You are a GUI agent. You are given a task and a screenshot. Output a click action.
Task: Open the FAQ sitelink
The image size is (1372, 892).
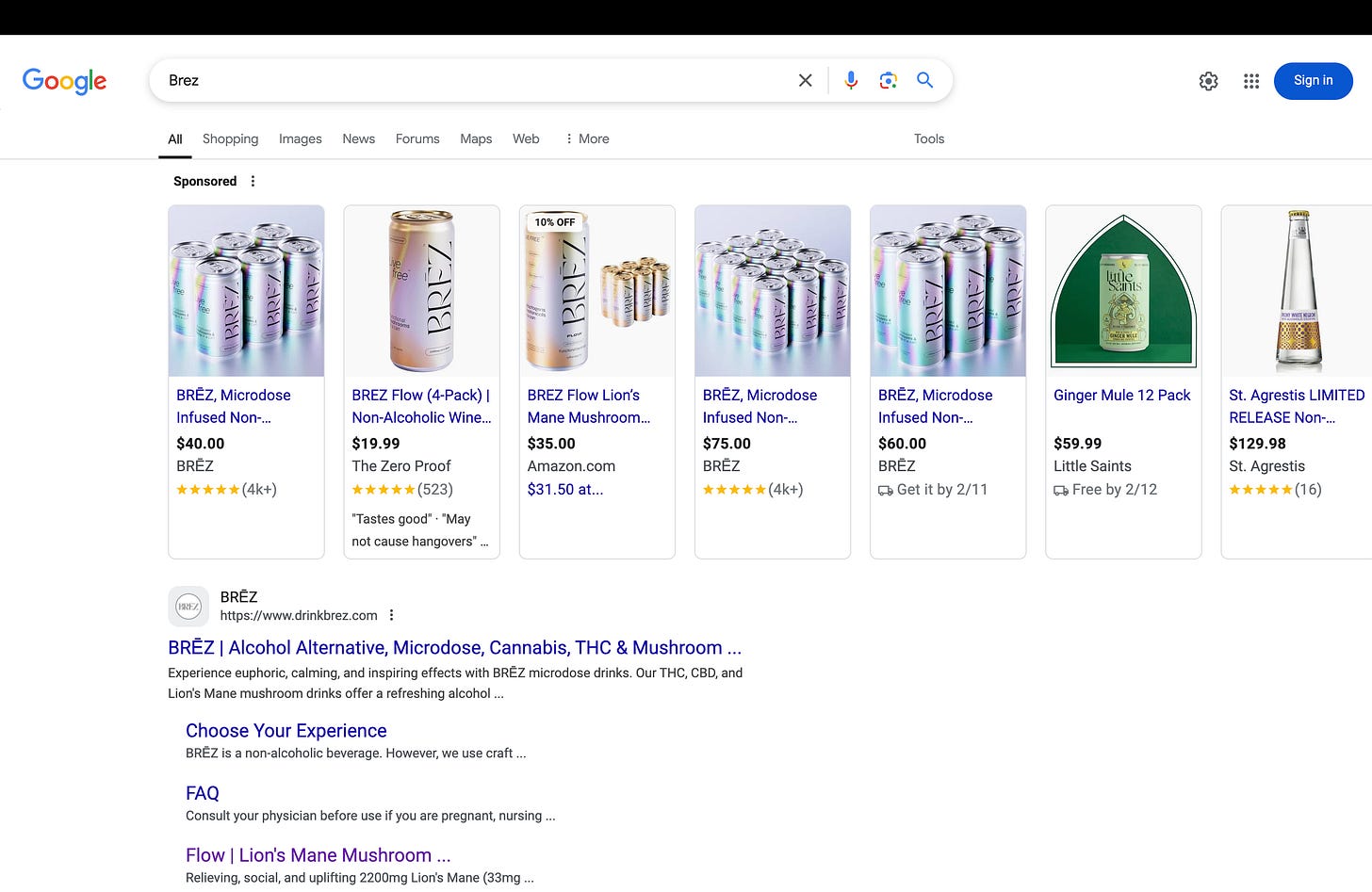coord(203,793)
